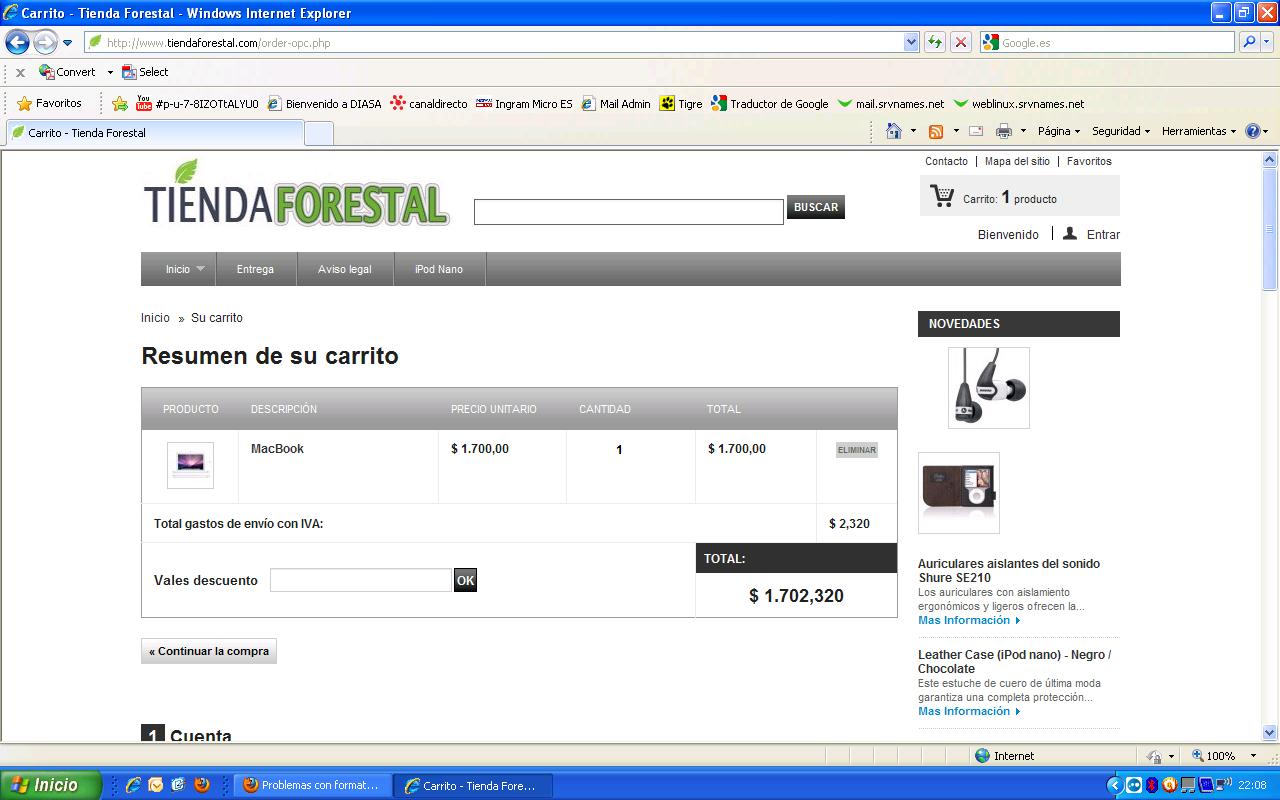Viewport: 1280px width, 800px height.
Task: Click the OK voucher button
Action: click(x=465, y=580)
